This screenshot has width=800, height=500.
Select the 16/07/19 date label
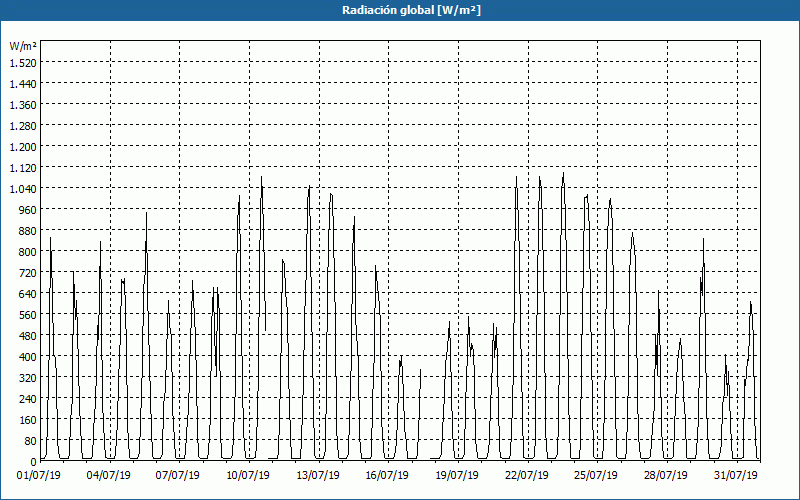tap(387, 476)
